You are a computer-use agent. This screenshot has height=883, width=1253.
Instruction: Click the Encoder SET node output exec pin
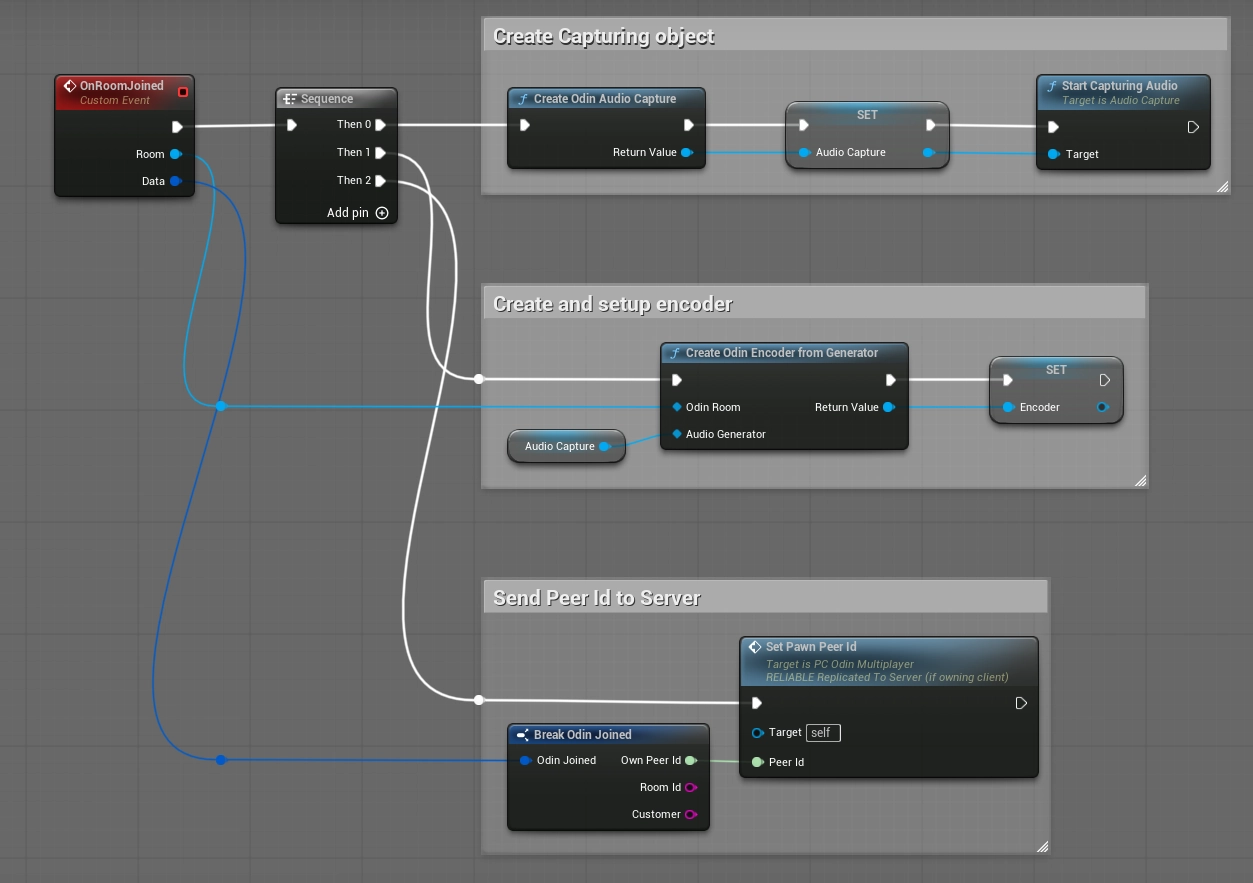(1105, 380)
